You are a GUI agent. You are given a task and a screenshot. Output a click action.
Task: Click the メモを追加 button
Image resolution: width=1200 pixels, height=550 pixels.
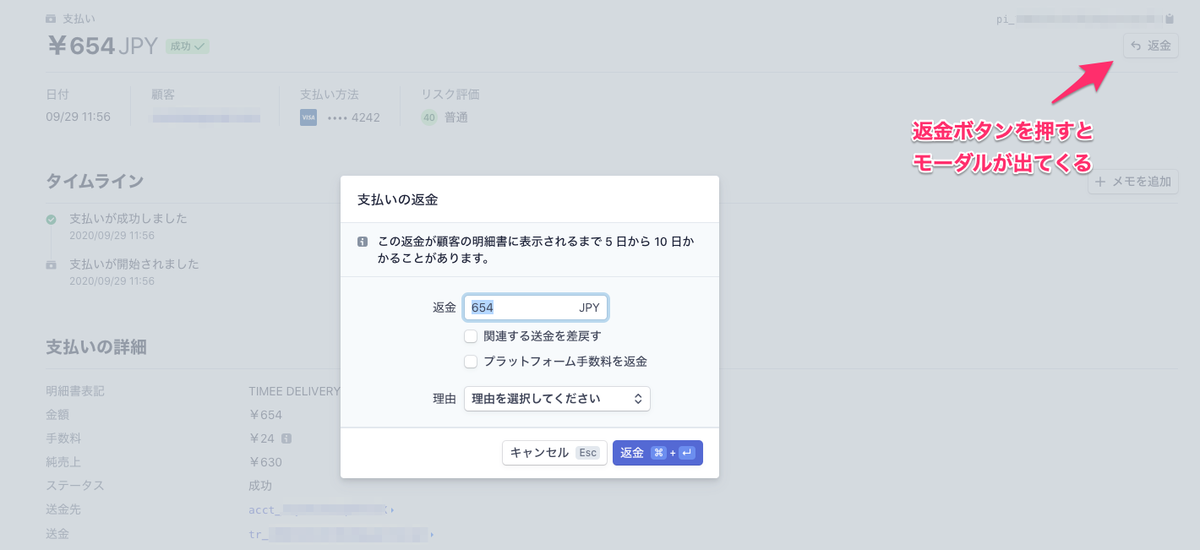point(1133,182)
